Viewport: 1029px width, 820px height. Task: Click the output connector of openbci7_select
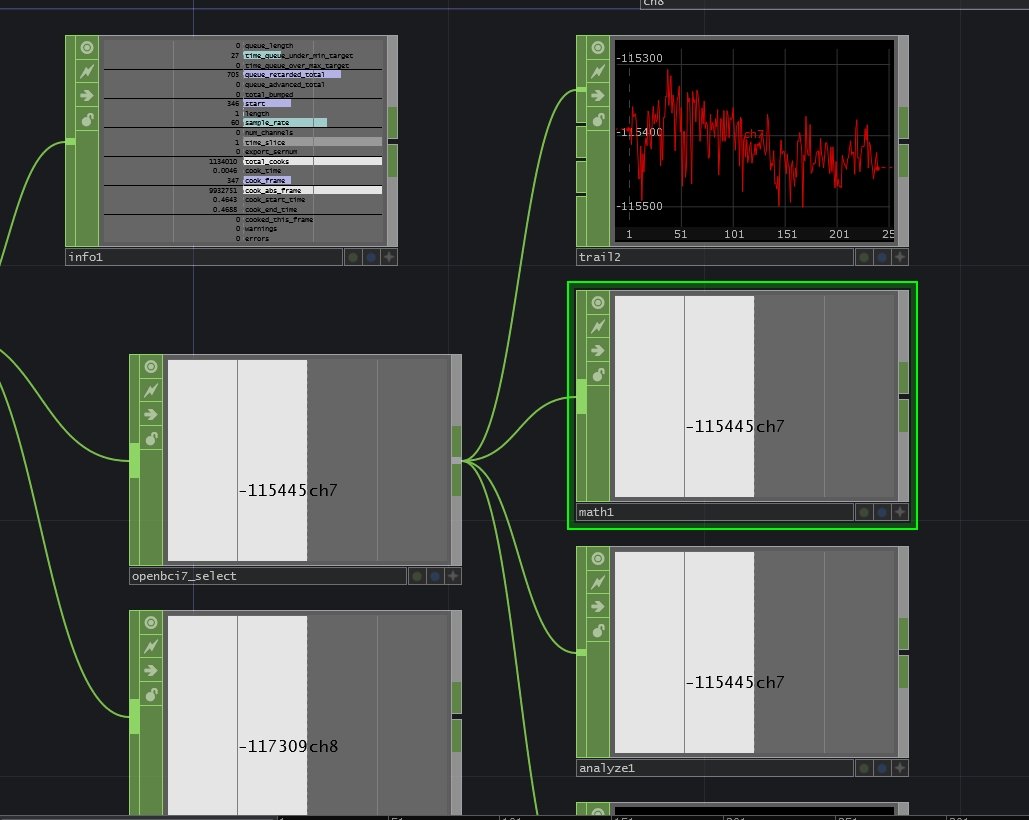pyautogui.click(x=455, y=460)
